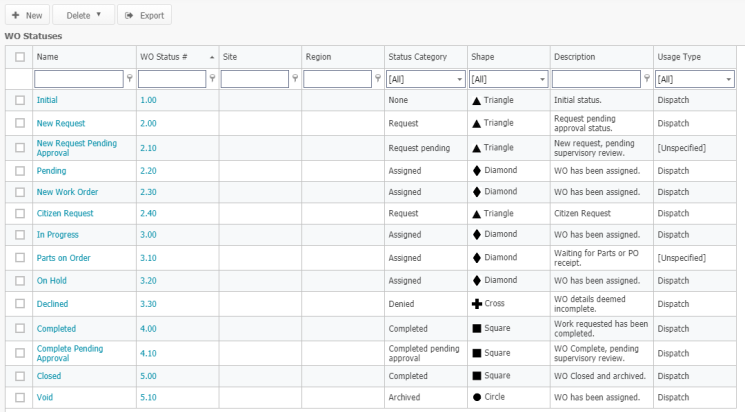Click the Square icon in Closed row
This screenshot has height=412, width=745.
(x=477, y=376)
